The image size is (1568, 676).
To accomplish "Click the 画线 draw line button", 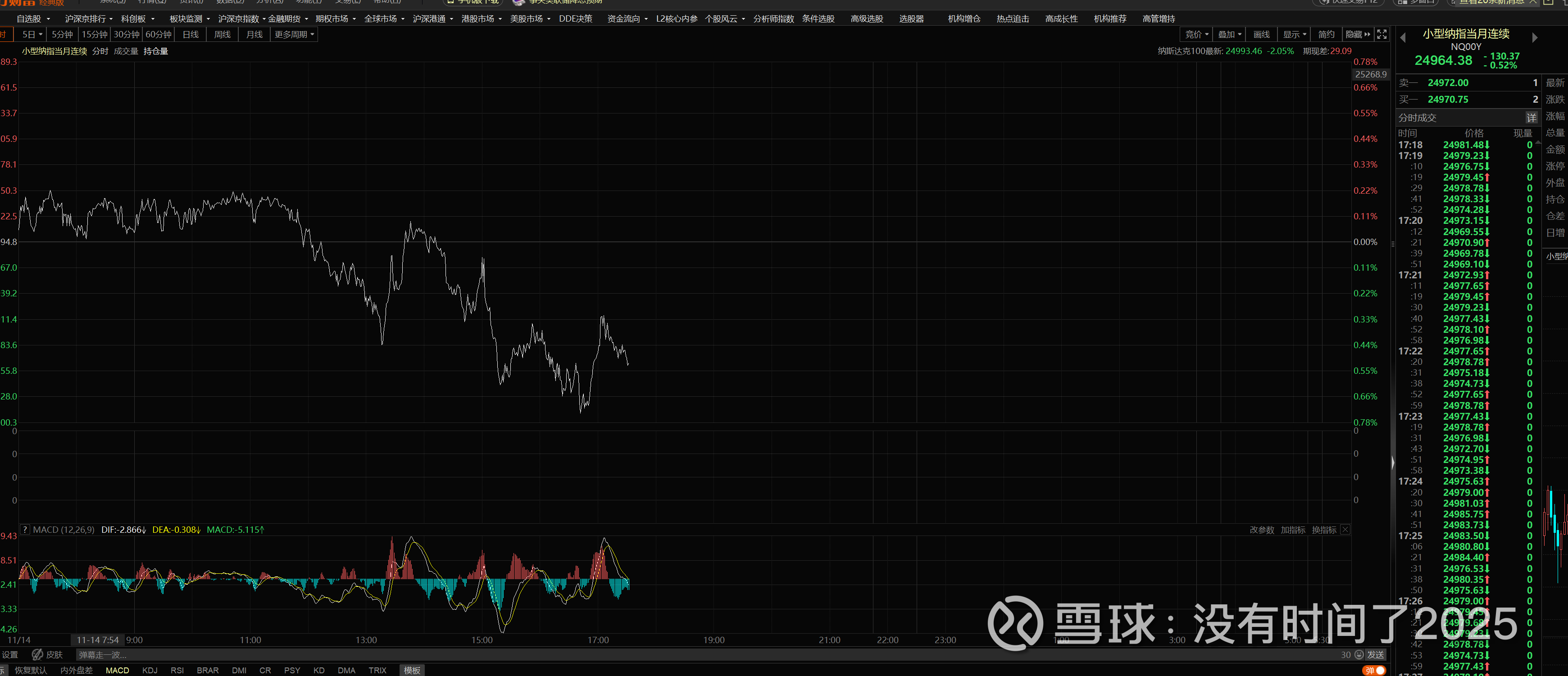I will (x=1261, y=35).
